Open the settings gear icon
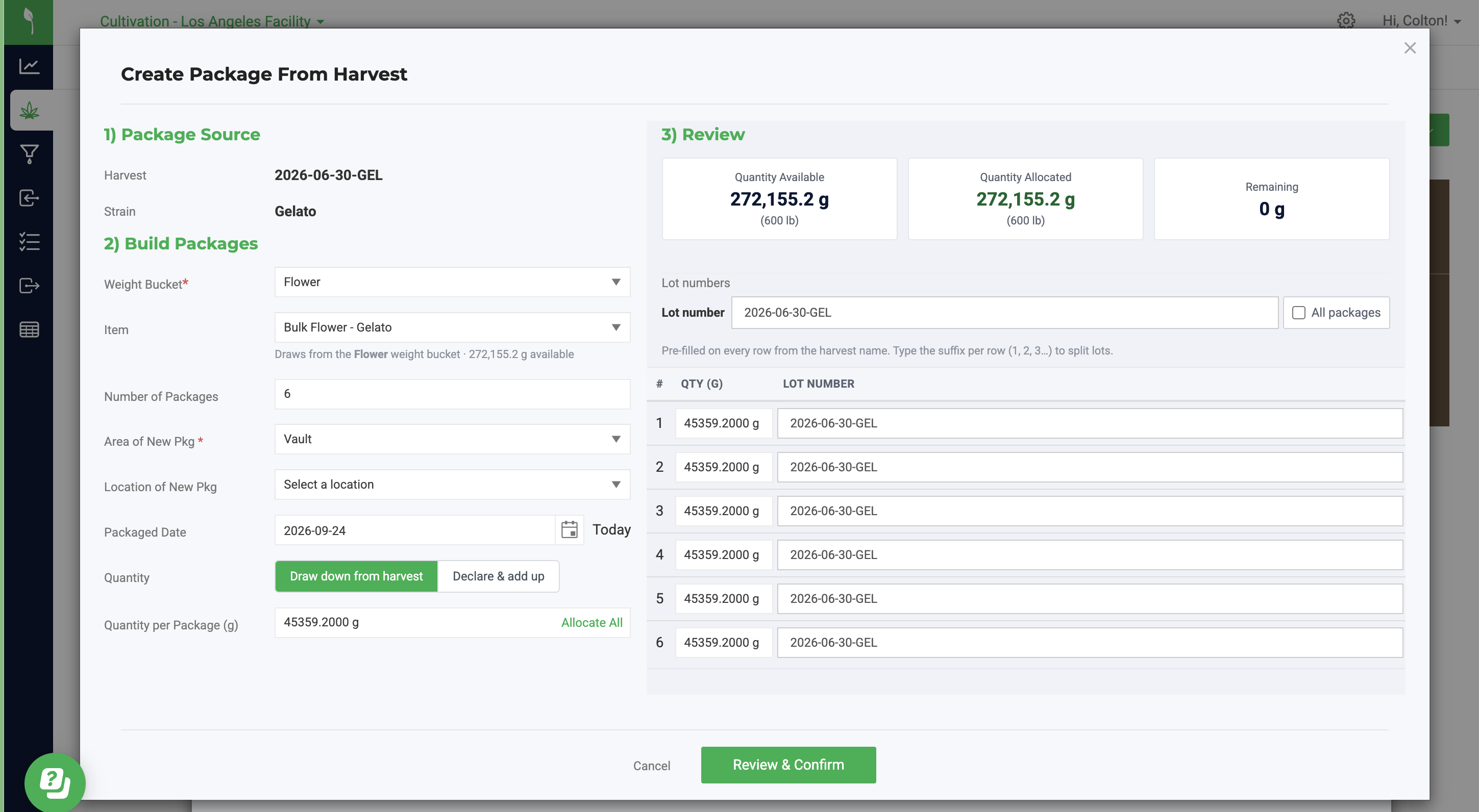Viewport: 1479px width, 812px height. coord(1346,21)
